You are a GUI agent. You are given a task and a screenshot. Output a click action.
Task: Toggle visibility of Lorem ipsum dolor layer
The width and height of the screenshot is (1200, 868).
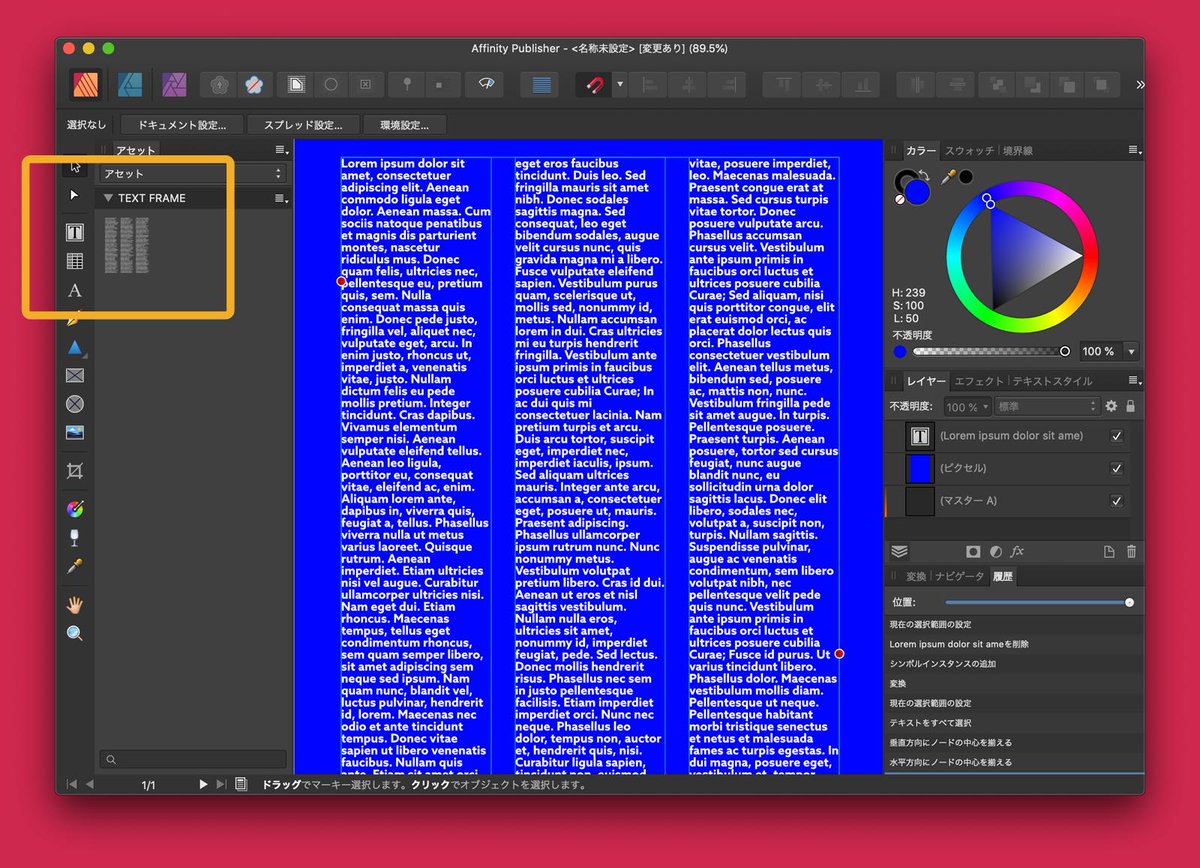pos(1117,436)
